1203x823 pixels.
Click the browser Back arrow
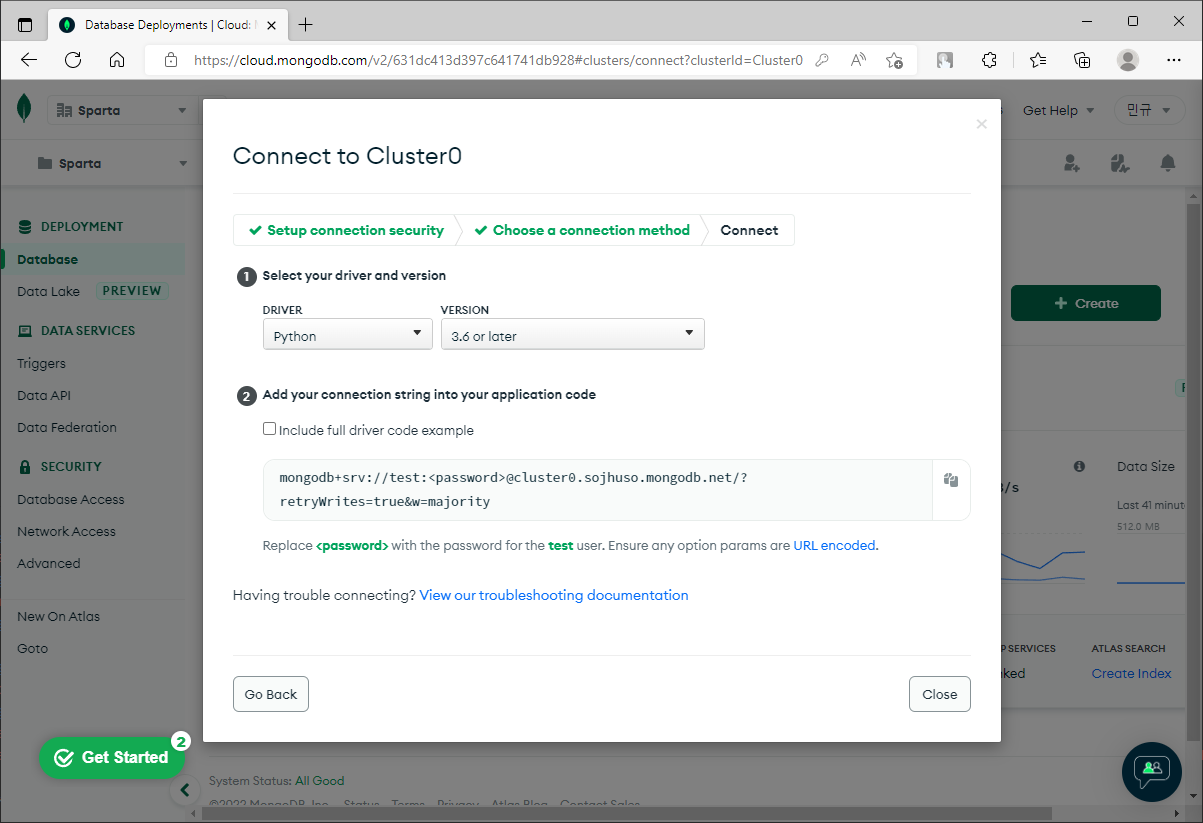pyautogui.click(x=29, y=60)
